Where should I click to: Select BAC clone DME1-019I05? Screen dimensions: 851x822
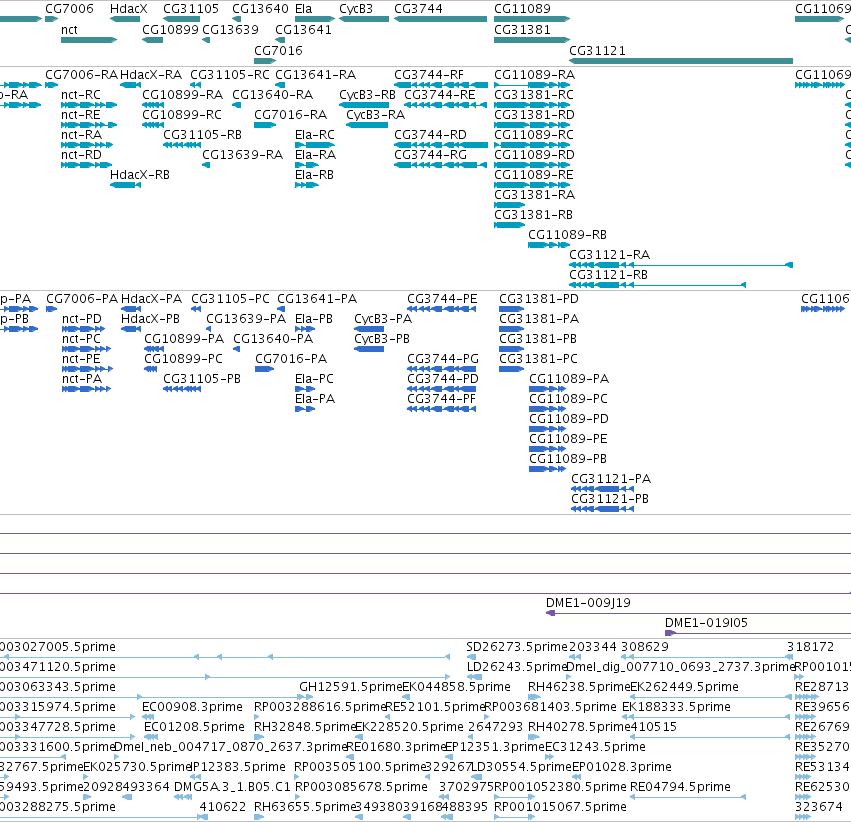click(758, 633)
